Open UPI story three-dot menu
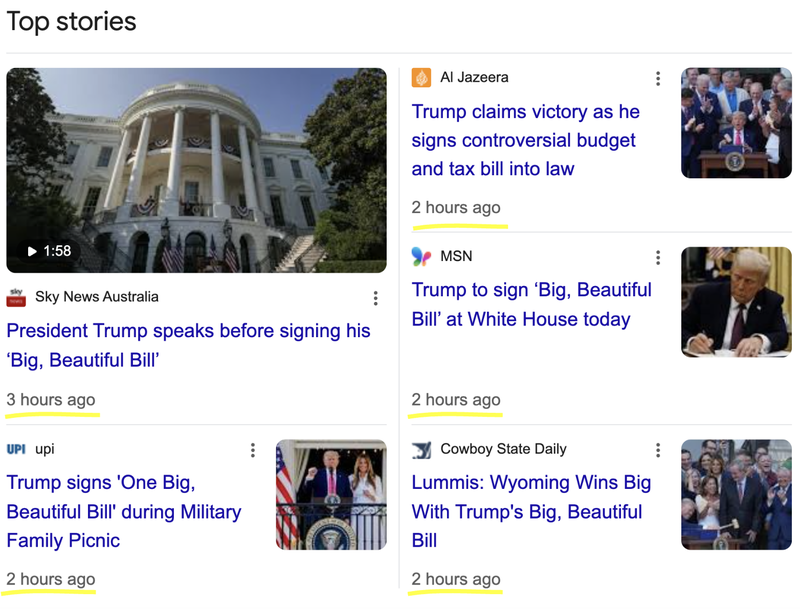The image size is (800, 611). [x=253, y=450]
